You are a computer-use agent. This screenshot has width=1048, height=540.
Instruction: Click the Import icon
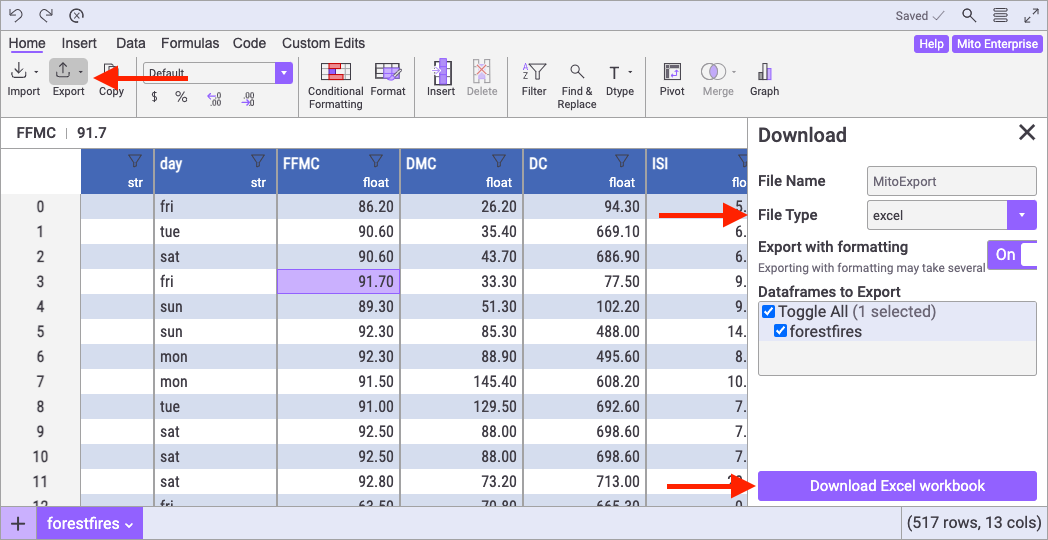coord(19,72)
